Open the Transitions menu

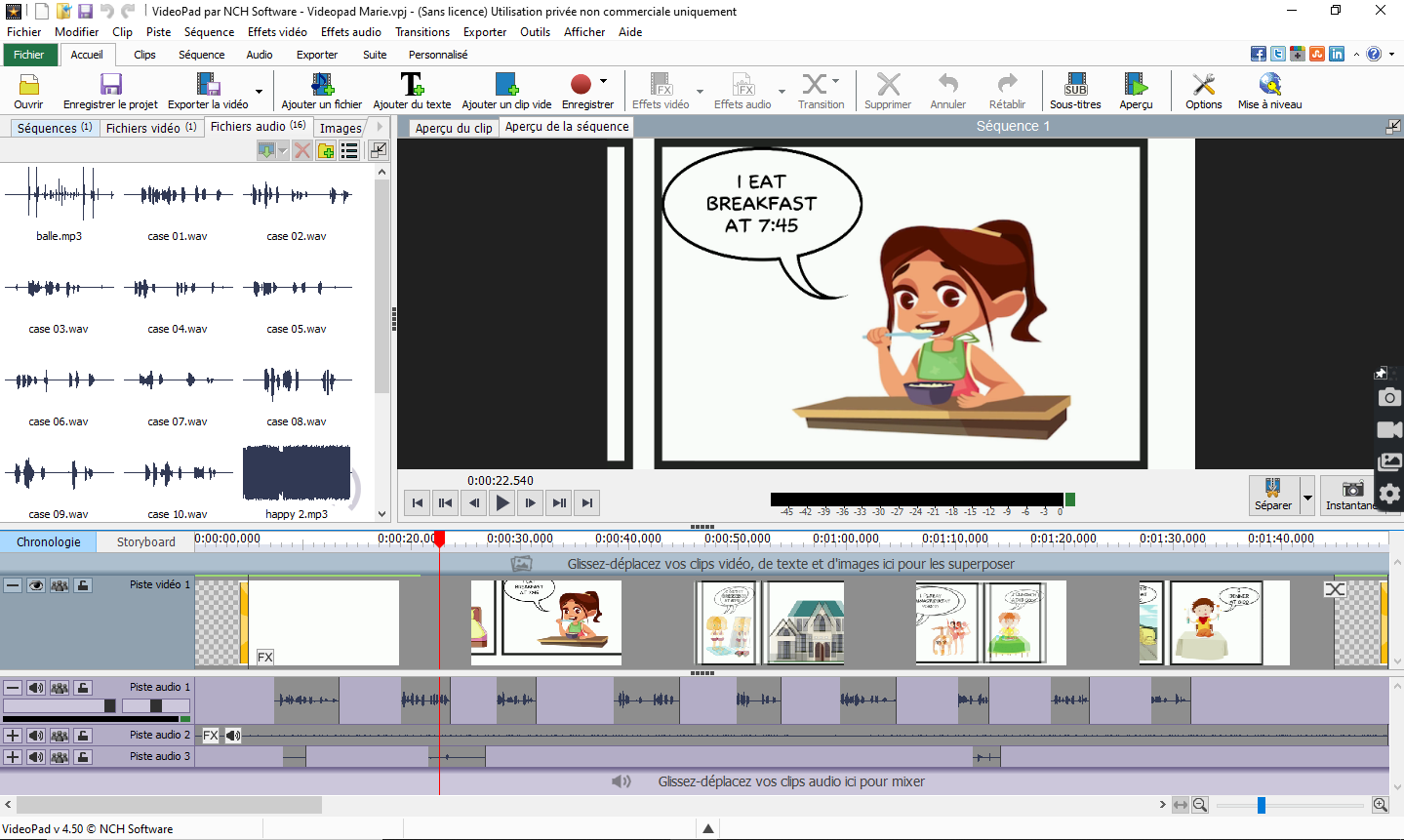click(421, 32)
